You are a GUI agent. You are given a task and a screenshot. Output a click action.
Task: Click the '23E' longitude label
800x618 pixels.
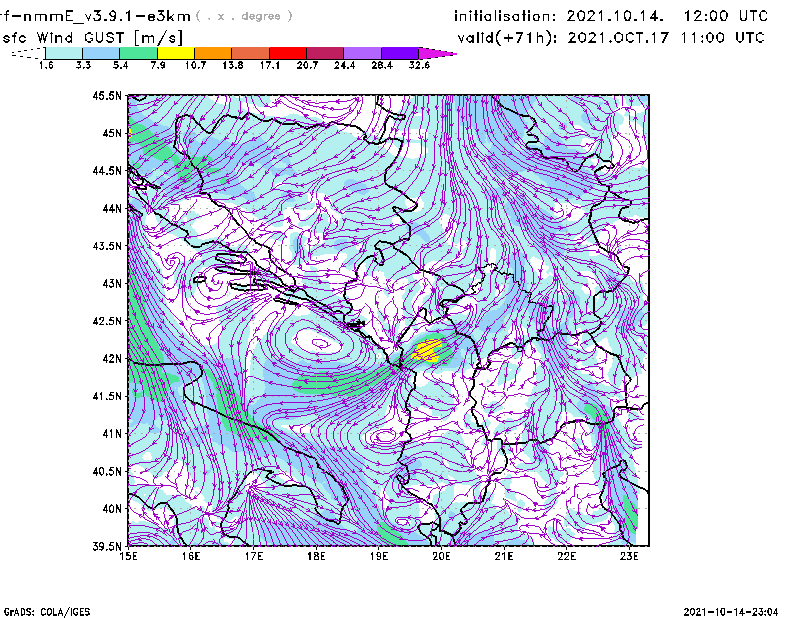pyautogui.click(x=629, y=556)
